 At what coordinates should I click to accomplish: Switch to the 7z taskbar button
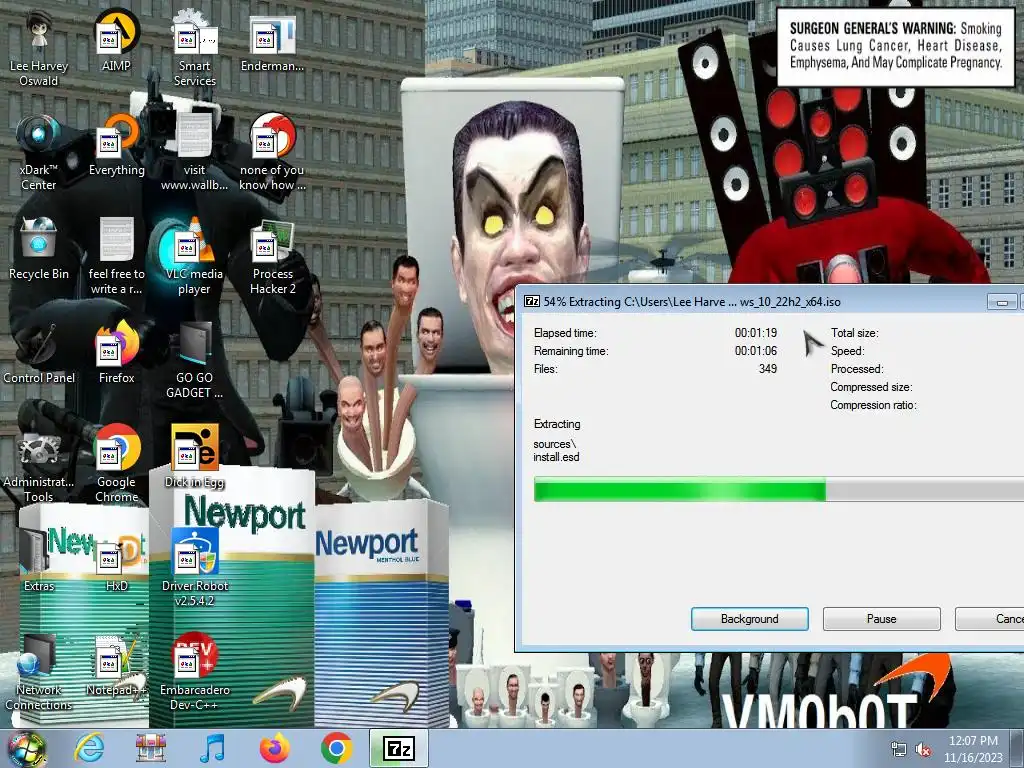pyautogui.click(x=399, y=748)
